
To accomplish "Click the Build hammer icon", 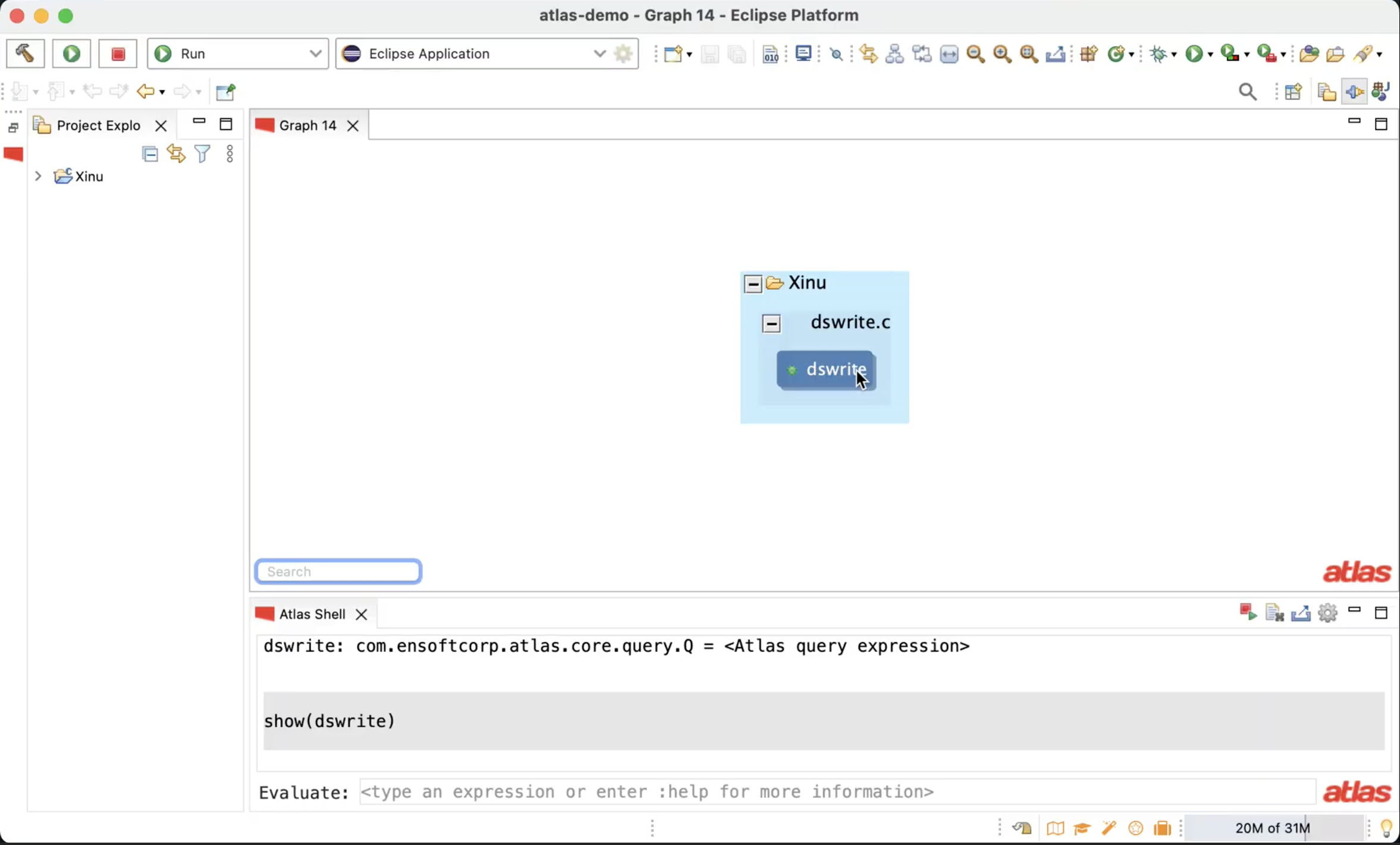I will tap(25, 54).
